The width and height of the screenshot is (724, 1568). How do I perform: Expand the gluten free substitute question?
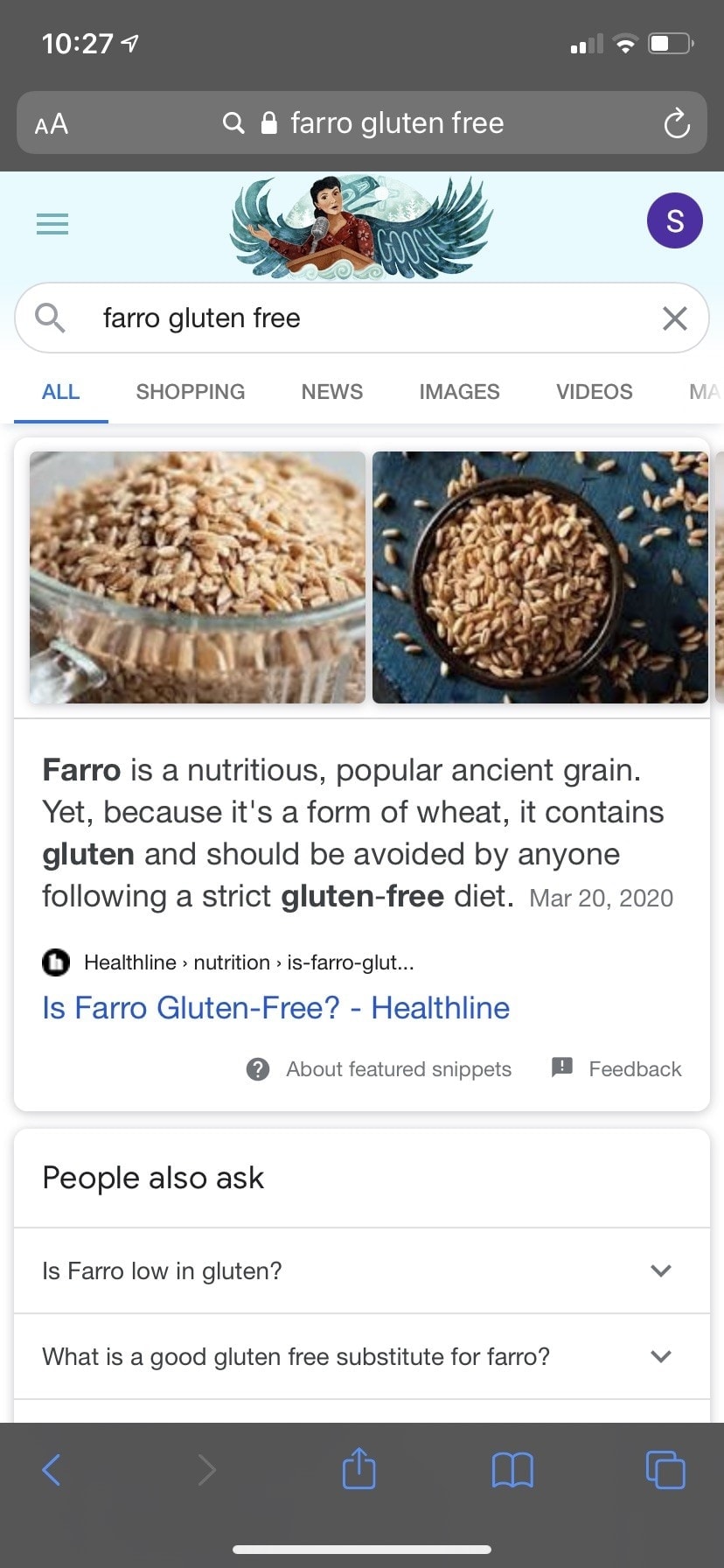click(x=361, y=1356)
